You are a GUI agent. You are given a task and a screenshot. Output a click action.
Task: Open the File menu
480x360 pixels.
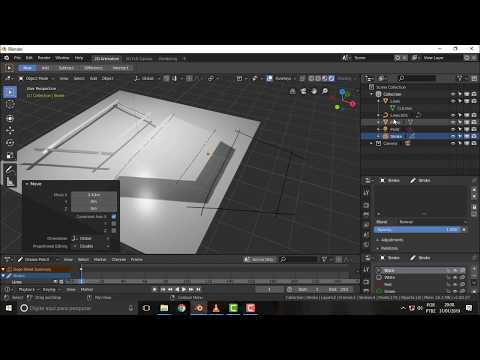coord(17,58)
